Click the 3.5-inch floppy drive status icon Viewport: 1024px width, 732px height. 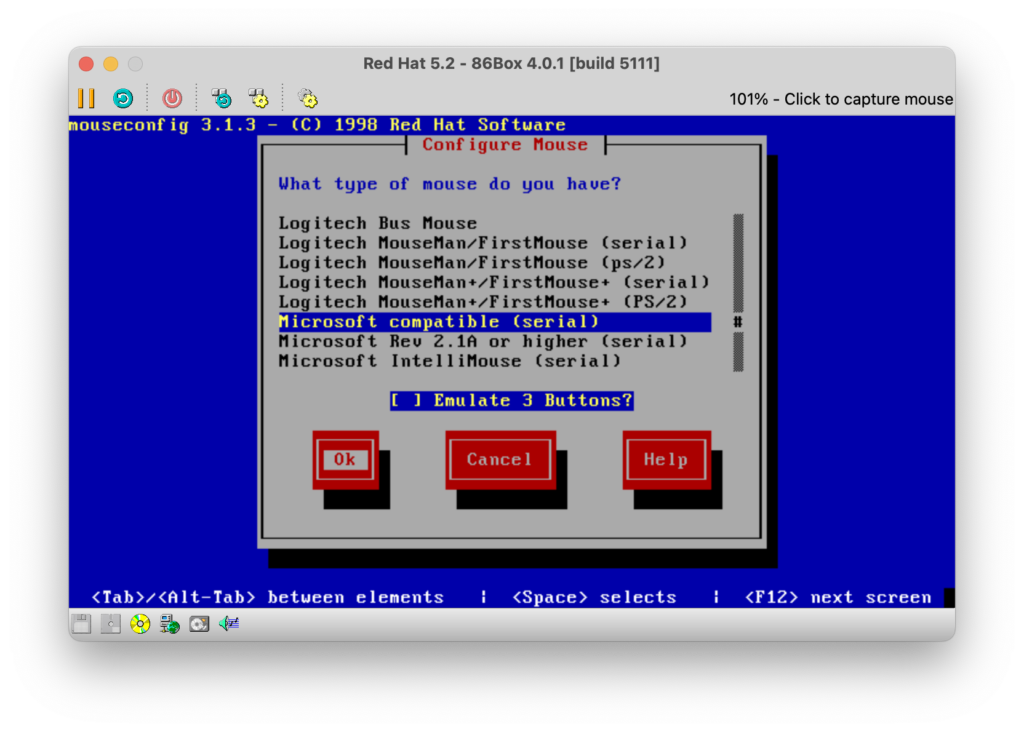pyautogui.click(x=82, y=624)
